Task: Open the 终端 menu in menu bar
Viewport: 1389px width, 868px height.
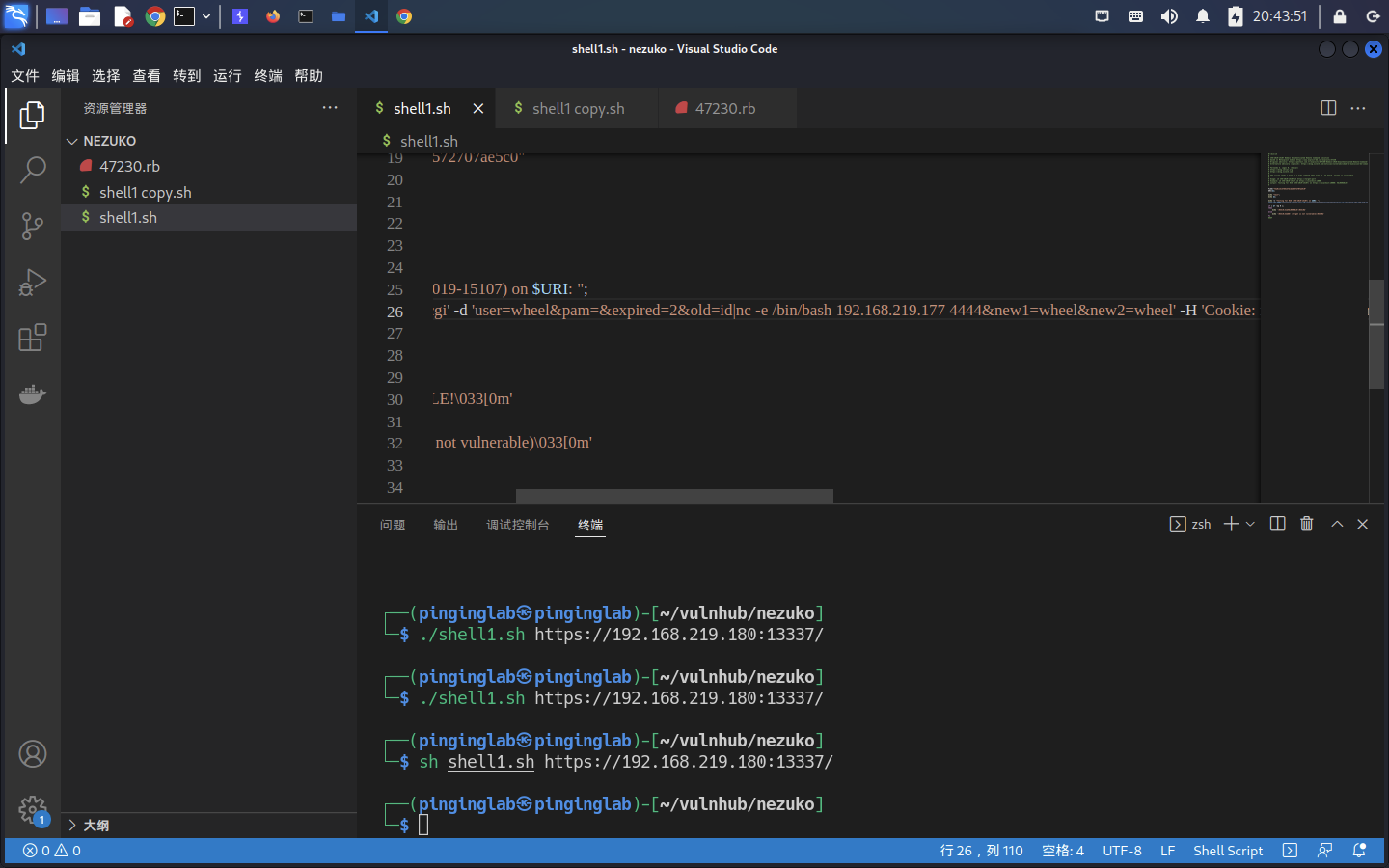Action: coord(268,76)
